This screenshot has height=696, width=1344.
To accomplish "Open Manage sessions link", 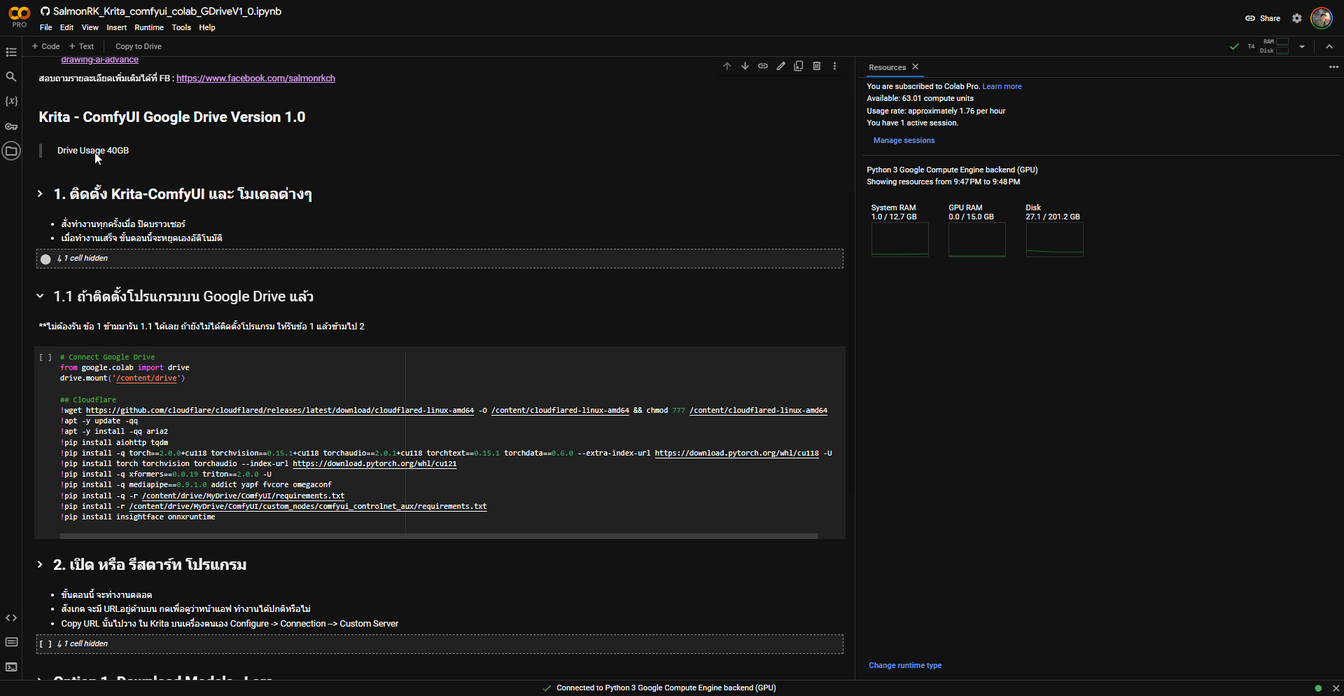I will click(x=904, y=141).
